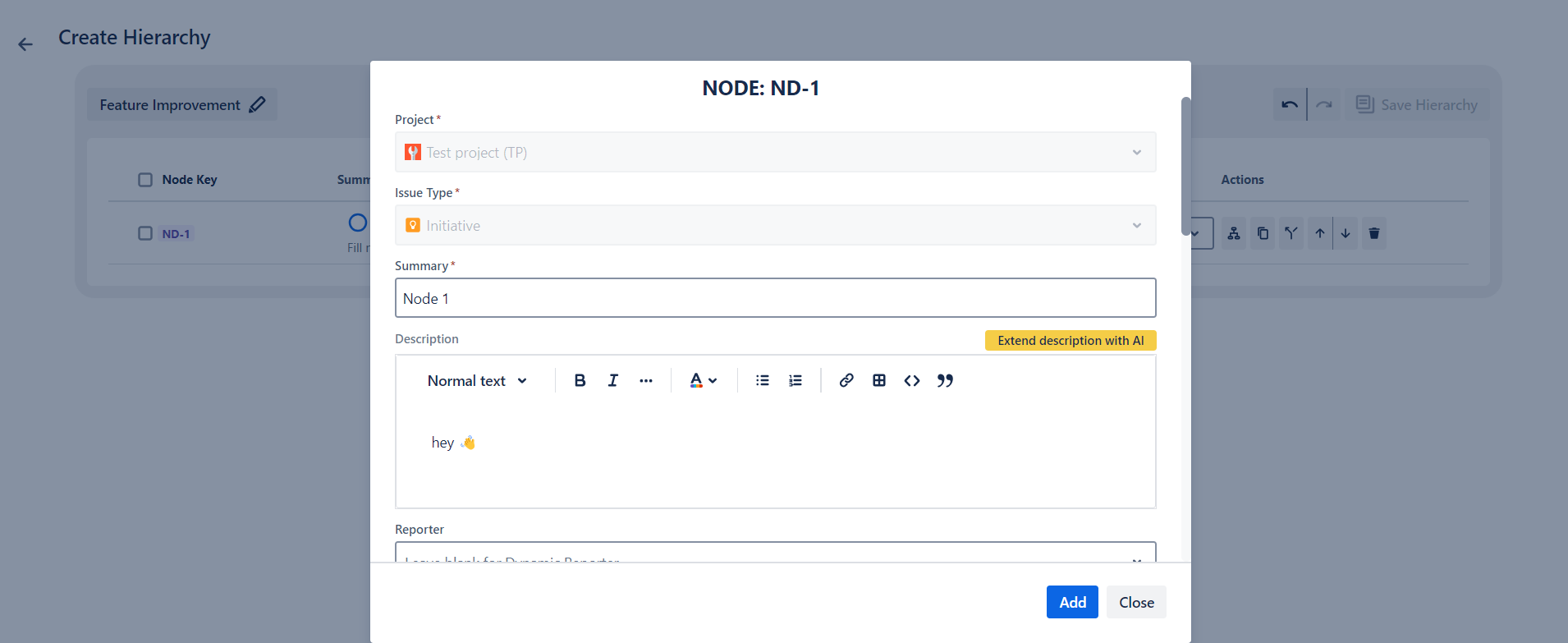Expand the Issue Type Initiative dropdown

(775, 225)
